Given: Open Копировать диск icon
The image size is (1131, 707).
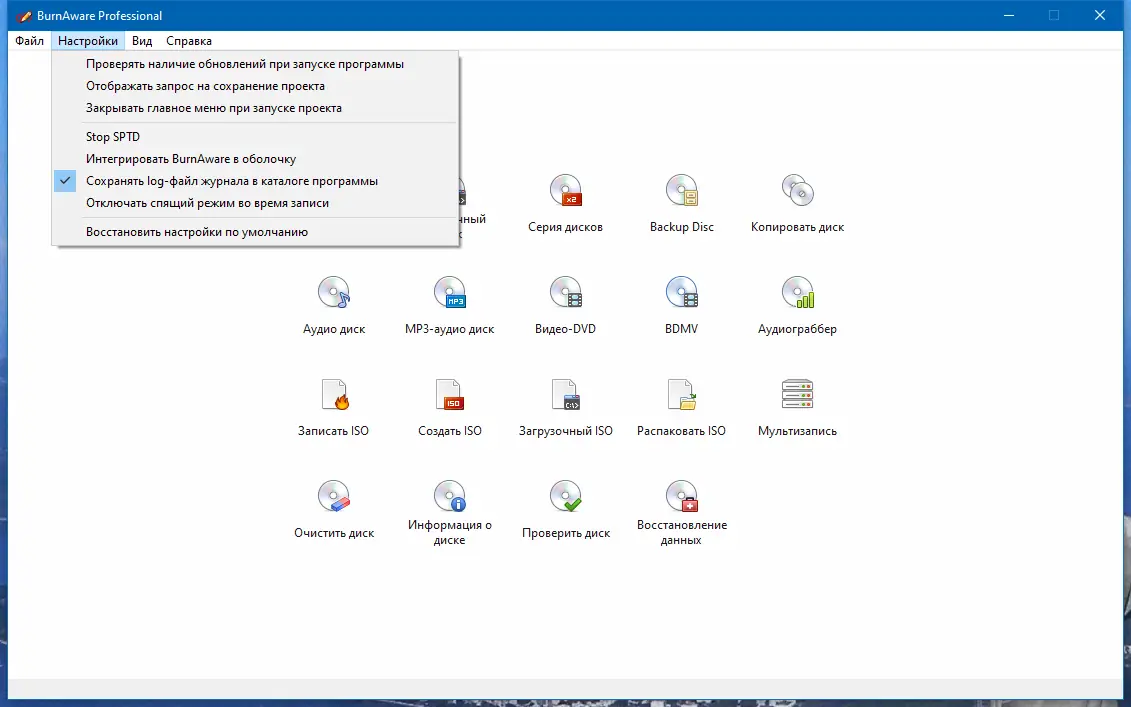Looking at the screenshot, I should [798, 190].
